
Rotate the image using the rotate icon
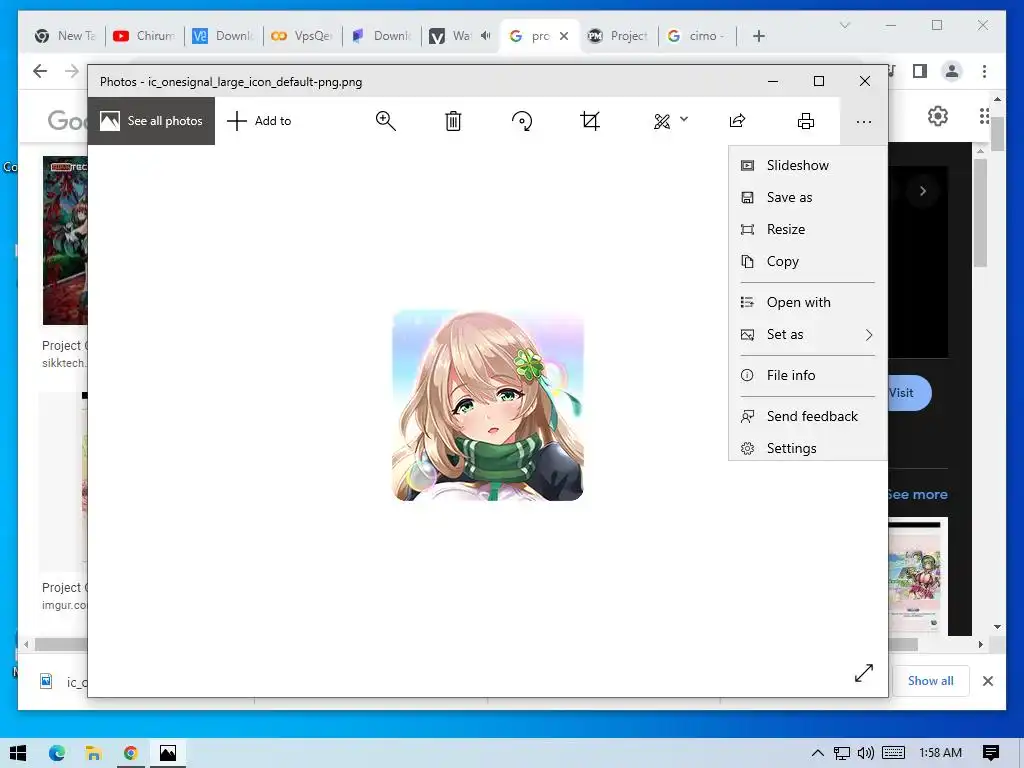pos(522,121)
